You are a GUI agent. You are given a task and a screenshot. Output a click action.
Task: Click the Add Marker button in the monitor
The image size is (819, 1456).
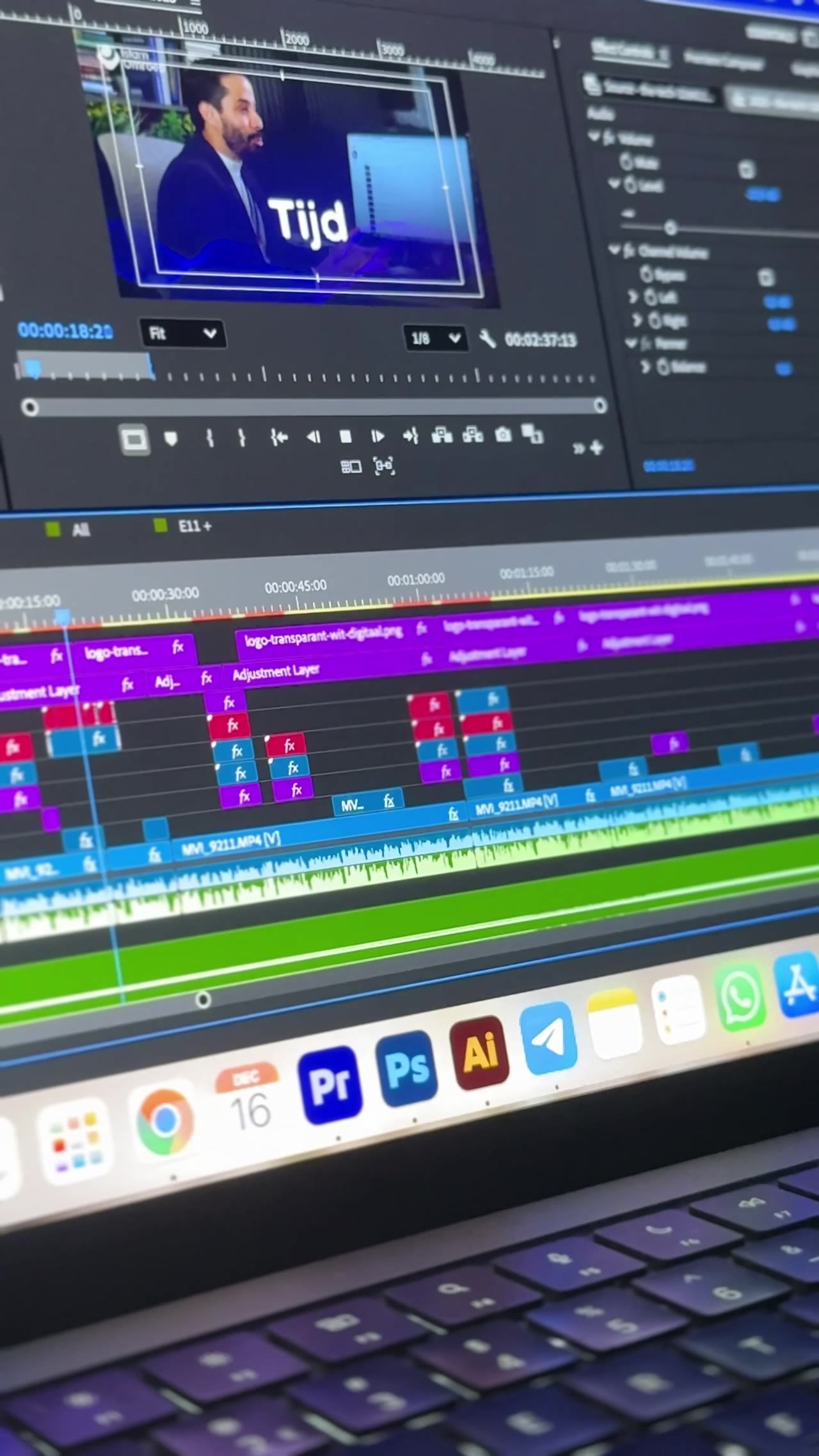click(171, 439)
